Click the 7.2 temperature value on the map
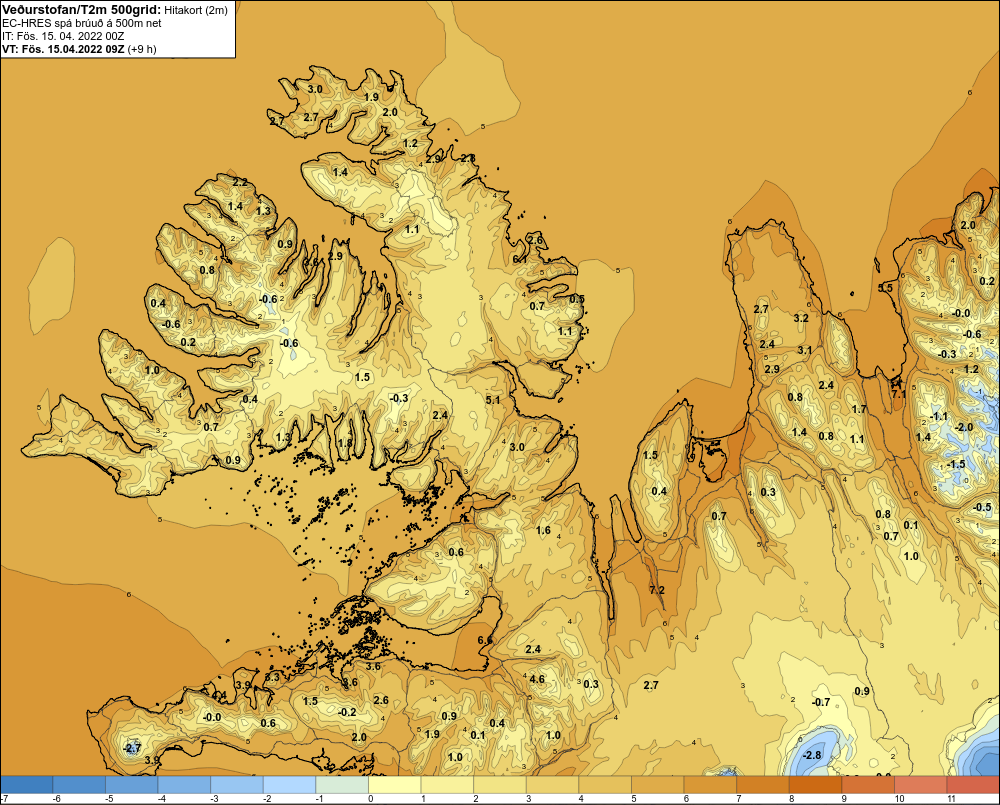The image size is (1000, 805). click(x=657, y=590)
